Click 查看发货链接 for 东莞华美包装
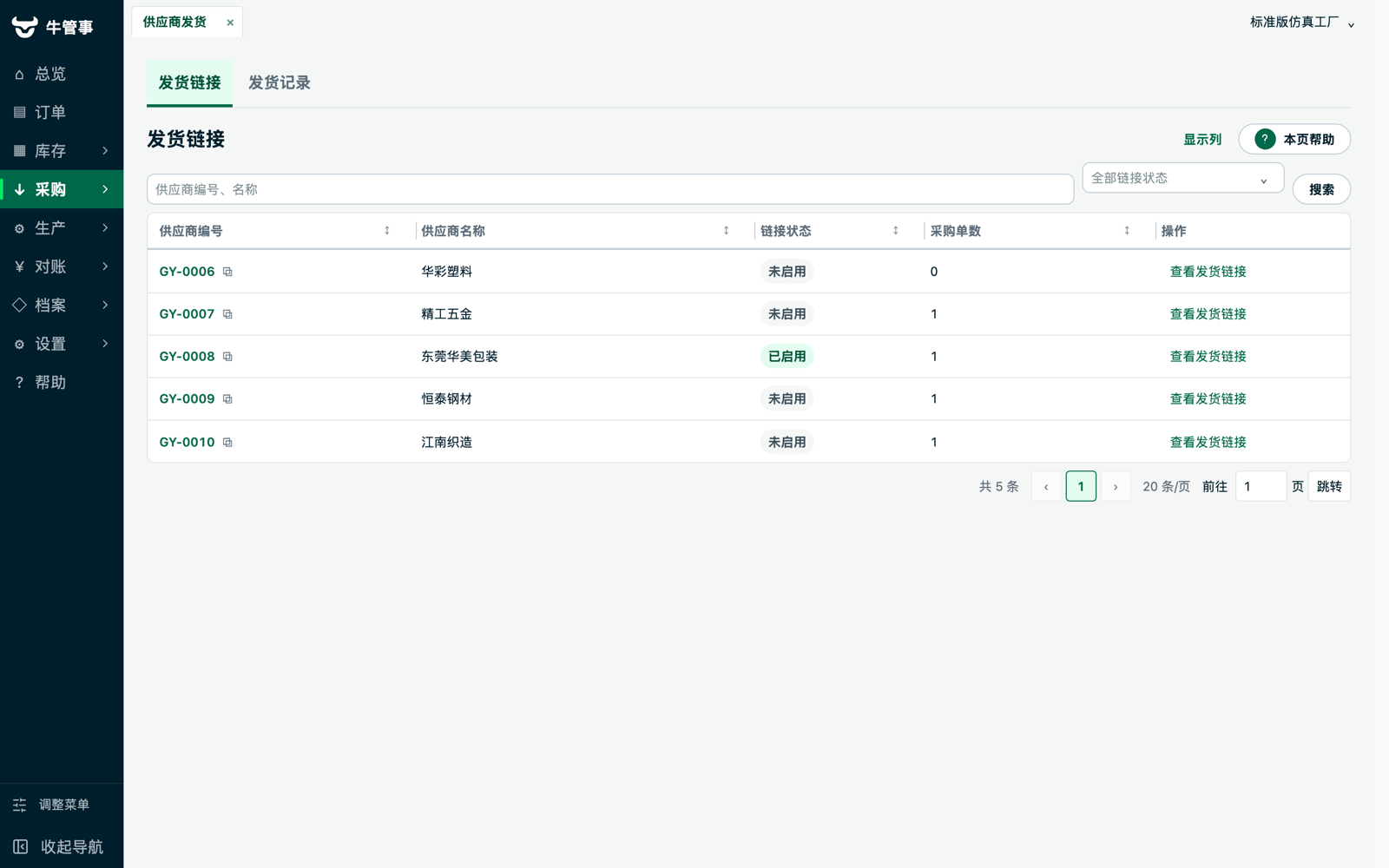This screenshot has width=1389, height=868. [1208, 357]
